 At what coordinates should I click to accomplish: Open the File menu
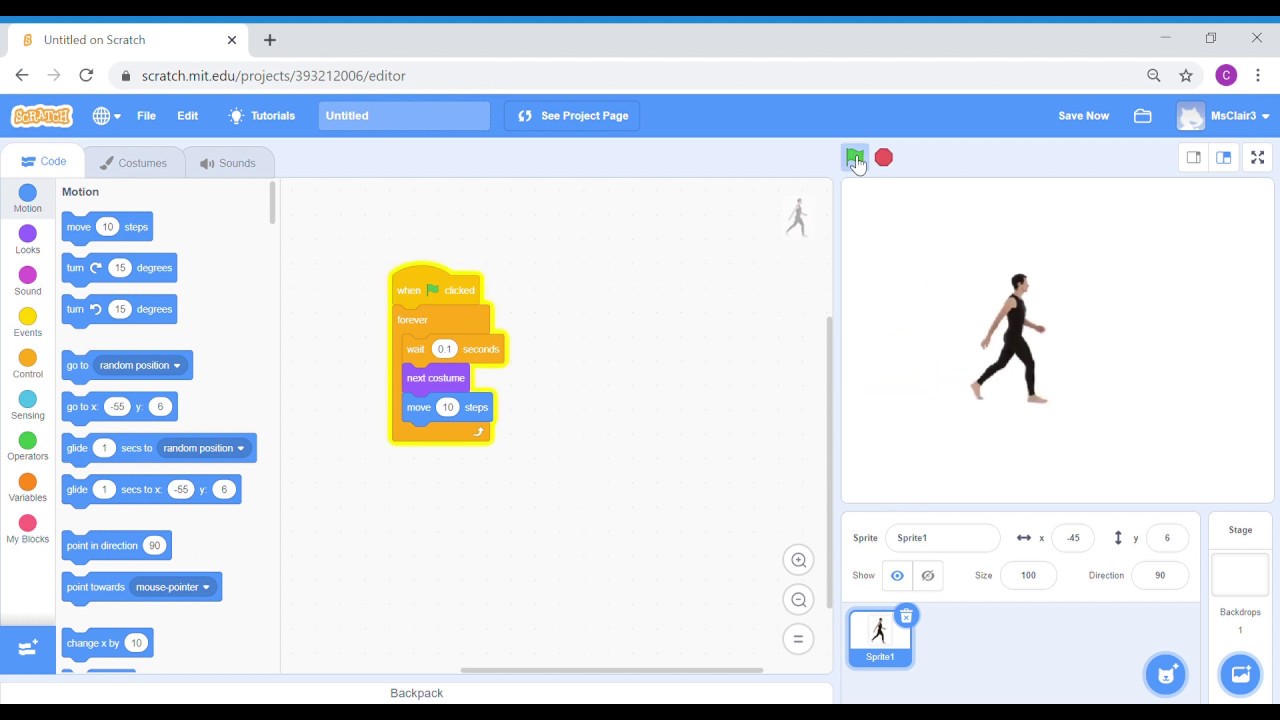pos(146,116)
